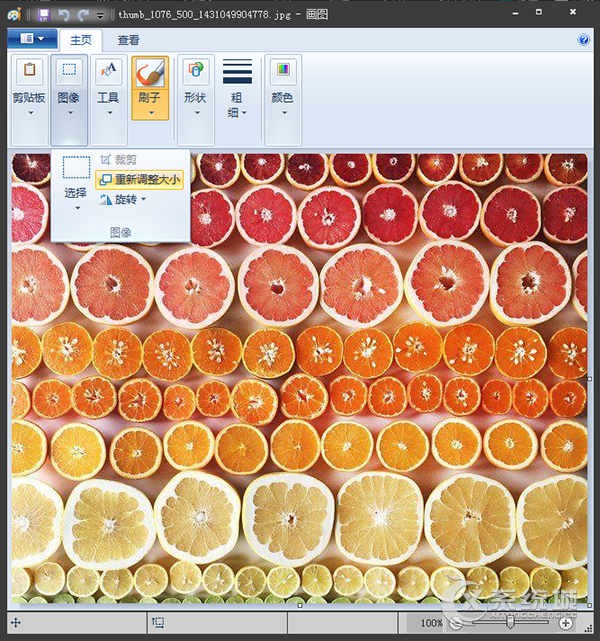
Task: Expand the 形状 group arrow
Action: point(197,112)
